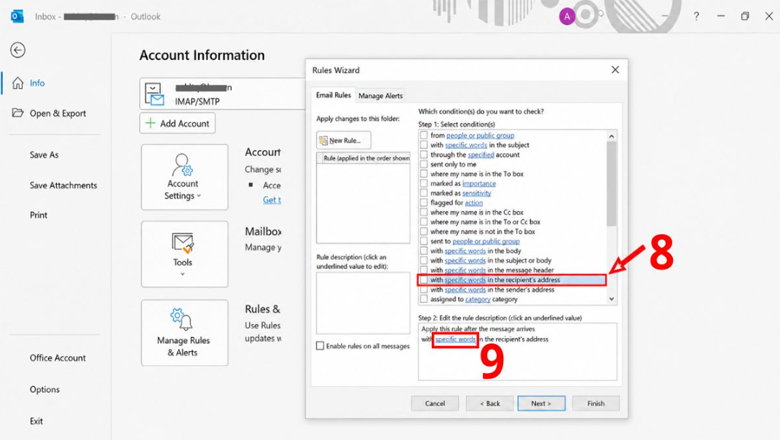This screenshot has height=440, width=780.
Task: Click the conditions list scrollbar thumb
Action: coord(611,183)
